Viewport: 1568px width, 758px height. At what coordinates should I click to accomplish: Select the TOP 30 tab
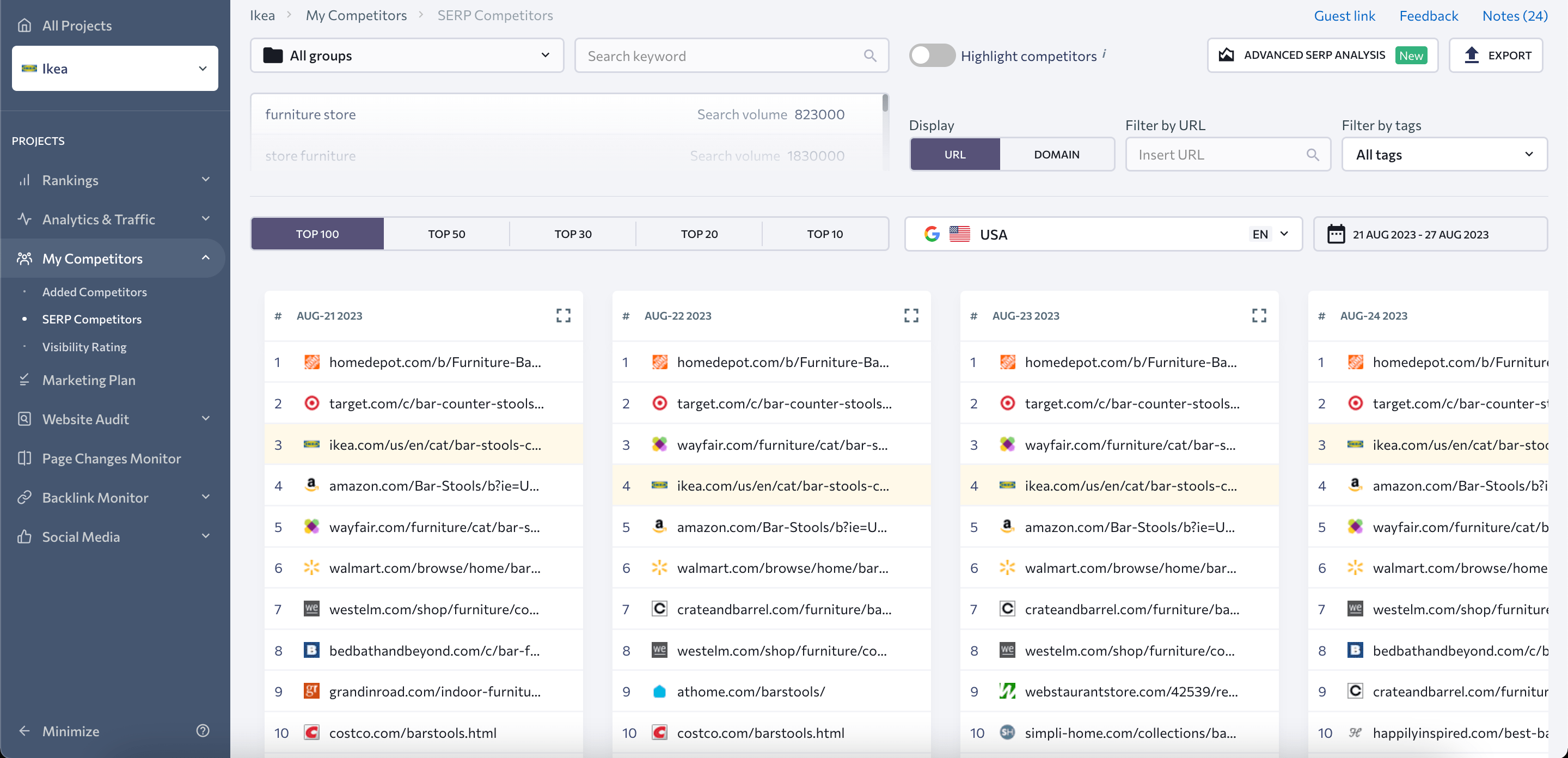pyautogui.click(x=573, y=234)
